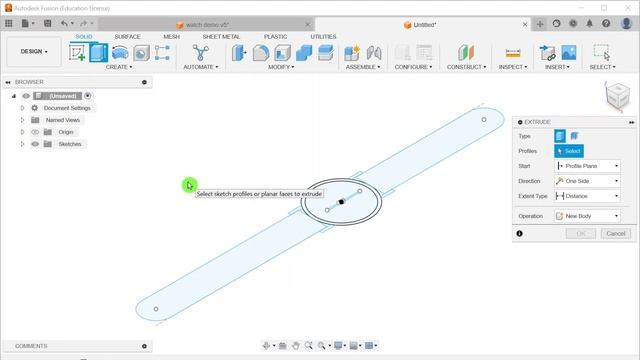Open the Help question mark

(x=606, y=24)
